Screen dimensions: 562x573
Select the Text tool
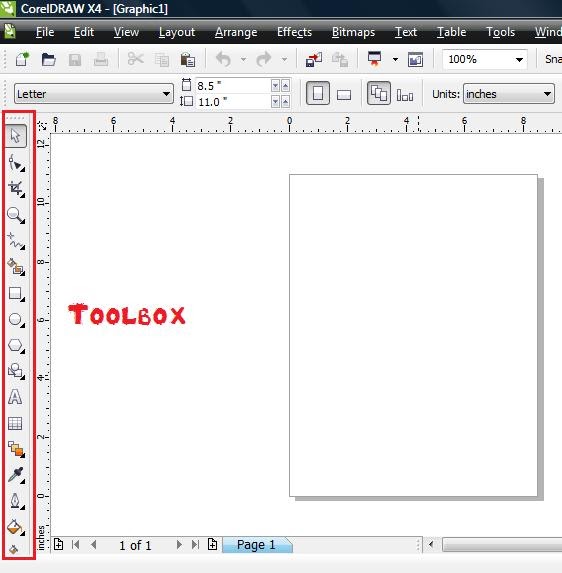click(15, 397)
